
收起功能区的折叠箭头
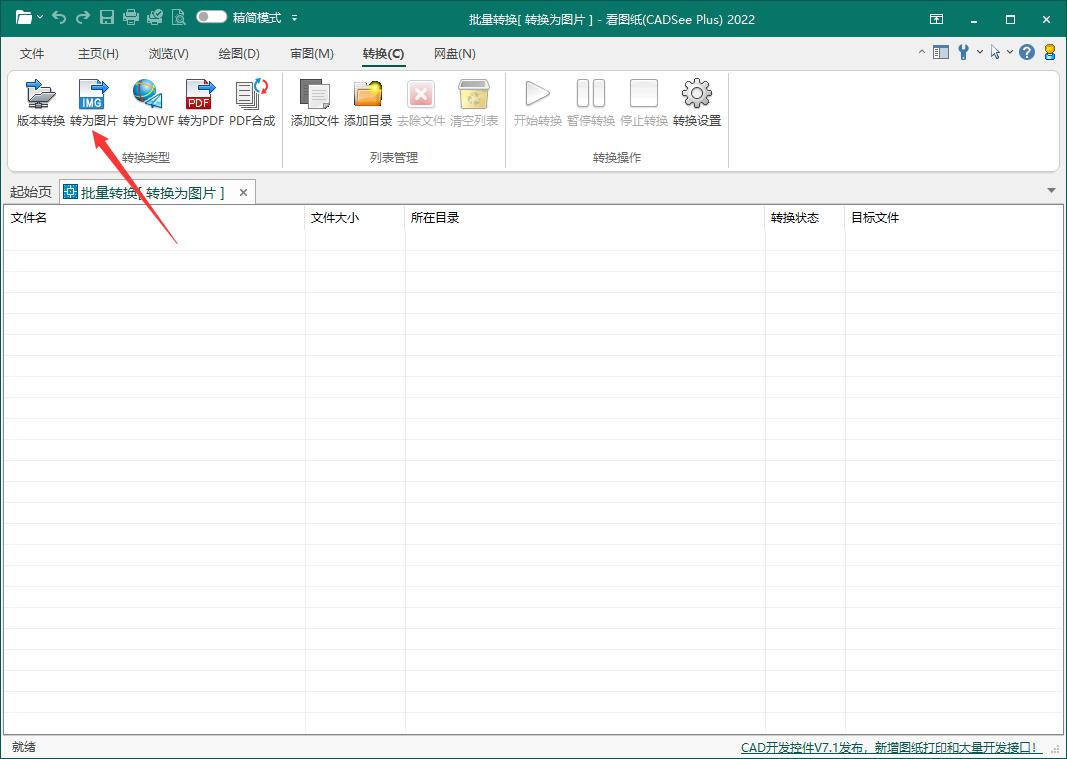[924, 52]
